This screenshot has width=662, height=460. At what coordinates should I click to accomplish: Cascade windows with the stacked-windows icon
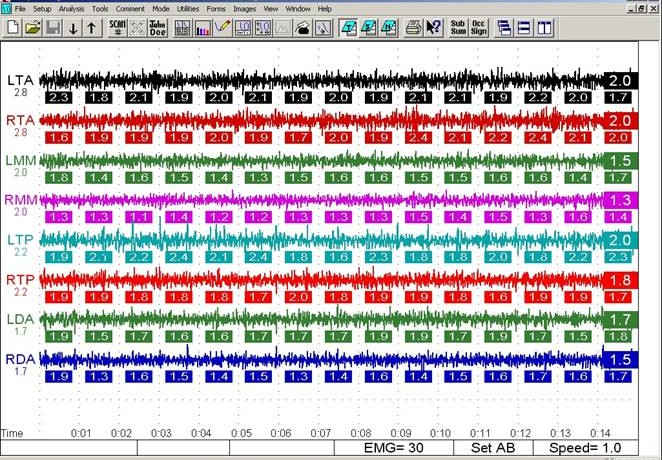coord(504,28)
